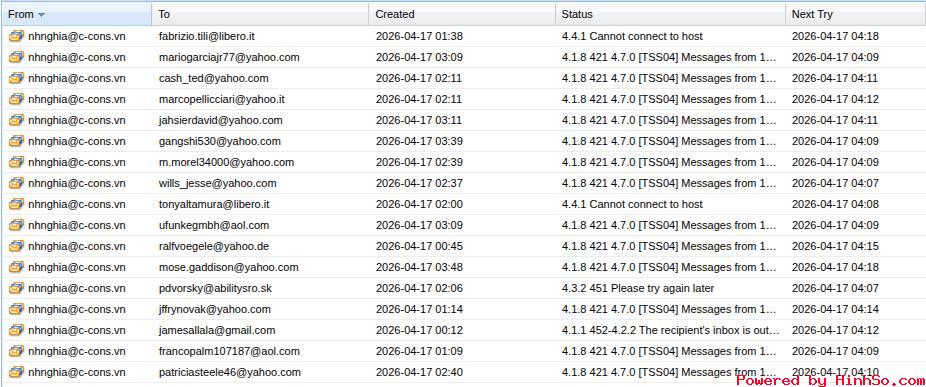Click mail icon for patriciasteele46@yahoo.com row
Image resolution: width=926 pixels, height=387 pixels.
point(17,372)
